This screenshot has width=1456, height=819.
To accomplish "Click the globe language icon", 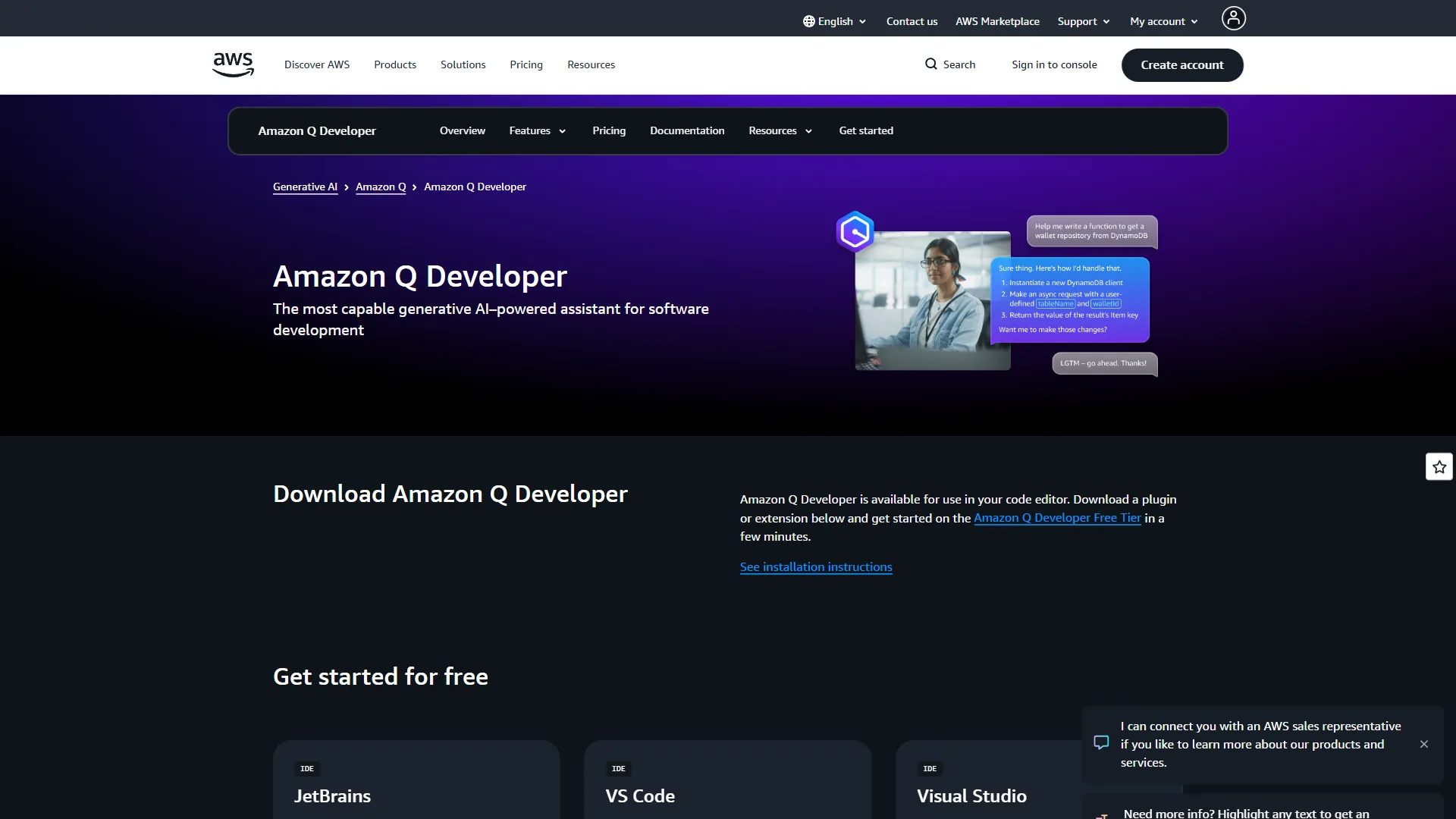I will [x=808, y=21].
